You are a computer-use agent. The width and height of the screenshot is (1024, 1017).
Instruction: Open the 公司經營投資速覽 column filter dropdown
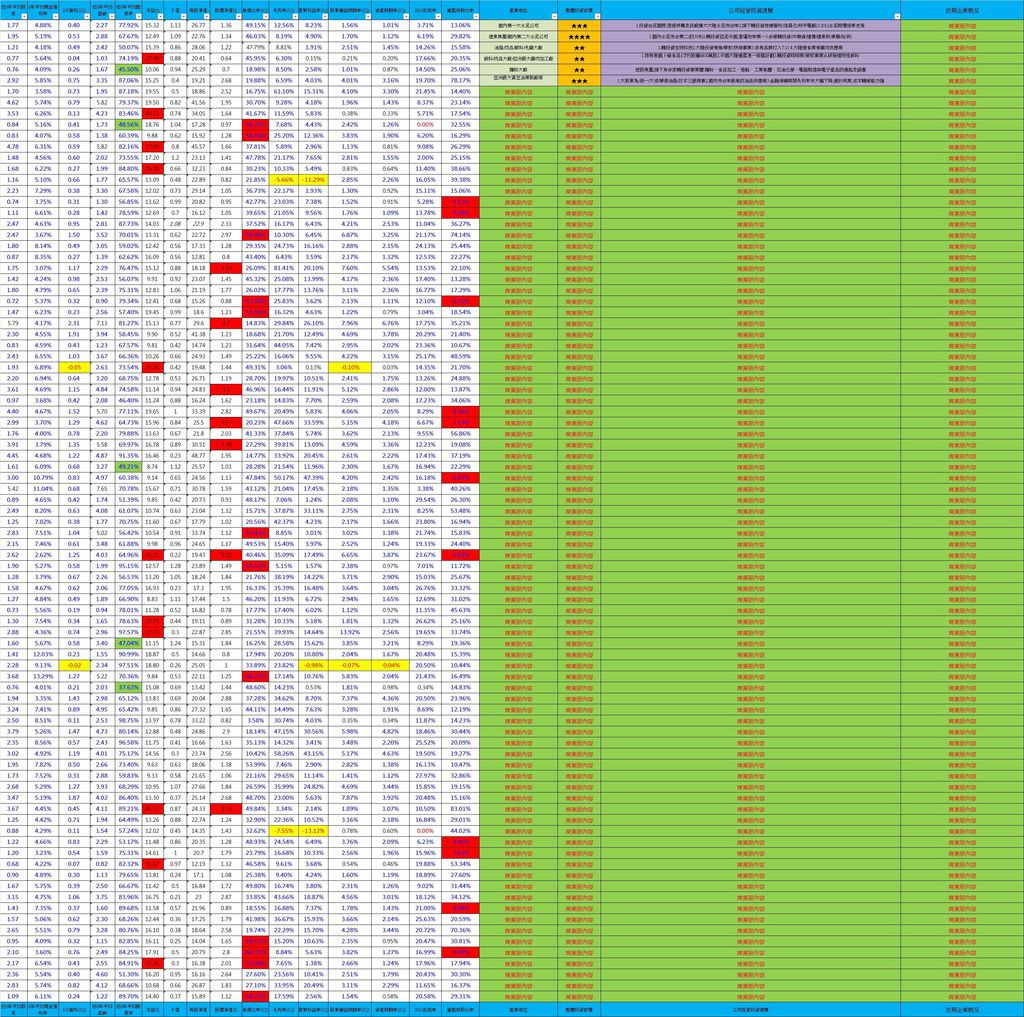[897, 16]
